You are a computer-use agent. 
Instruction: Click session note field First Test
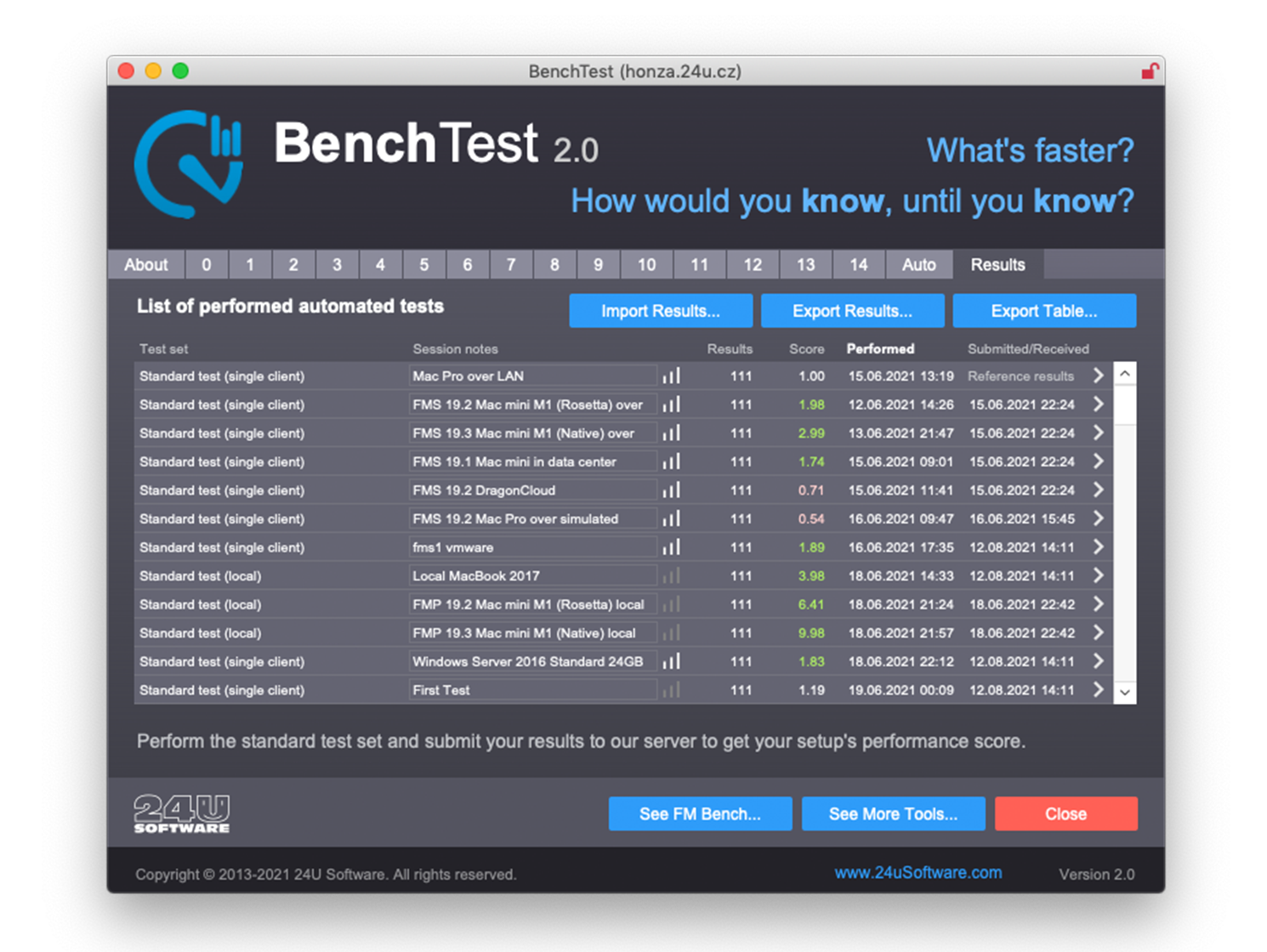[531, 690]
